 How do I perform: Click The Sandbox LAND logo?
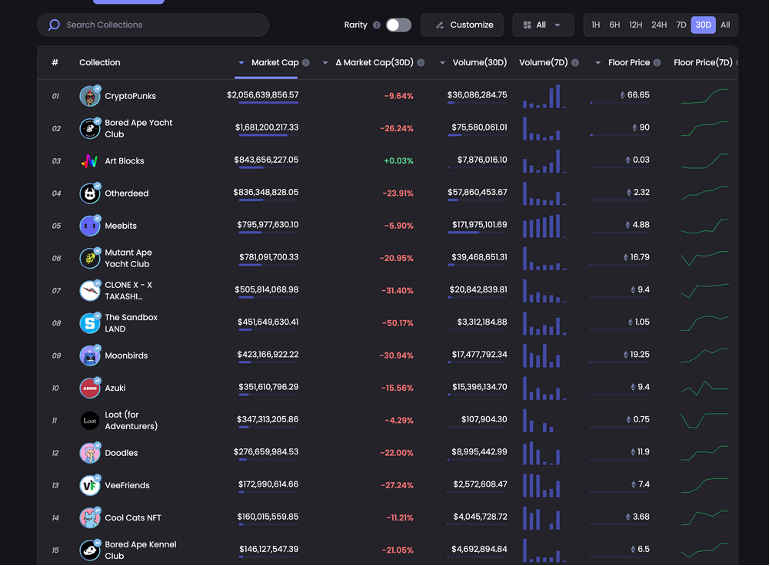point(90,323)
